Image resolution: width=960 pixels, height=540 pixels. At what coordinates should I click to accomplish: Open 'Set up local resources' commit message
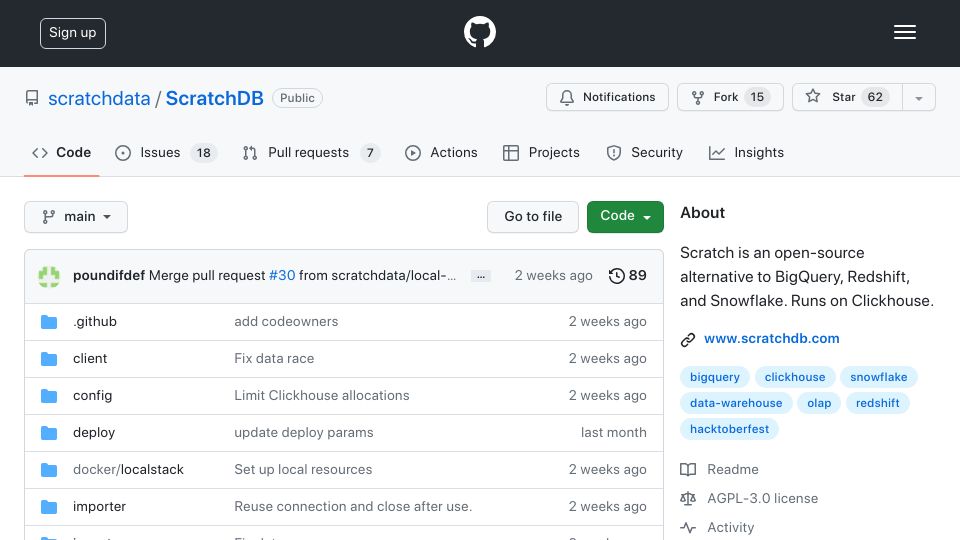click(x=303, y=470)
